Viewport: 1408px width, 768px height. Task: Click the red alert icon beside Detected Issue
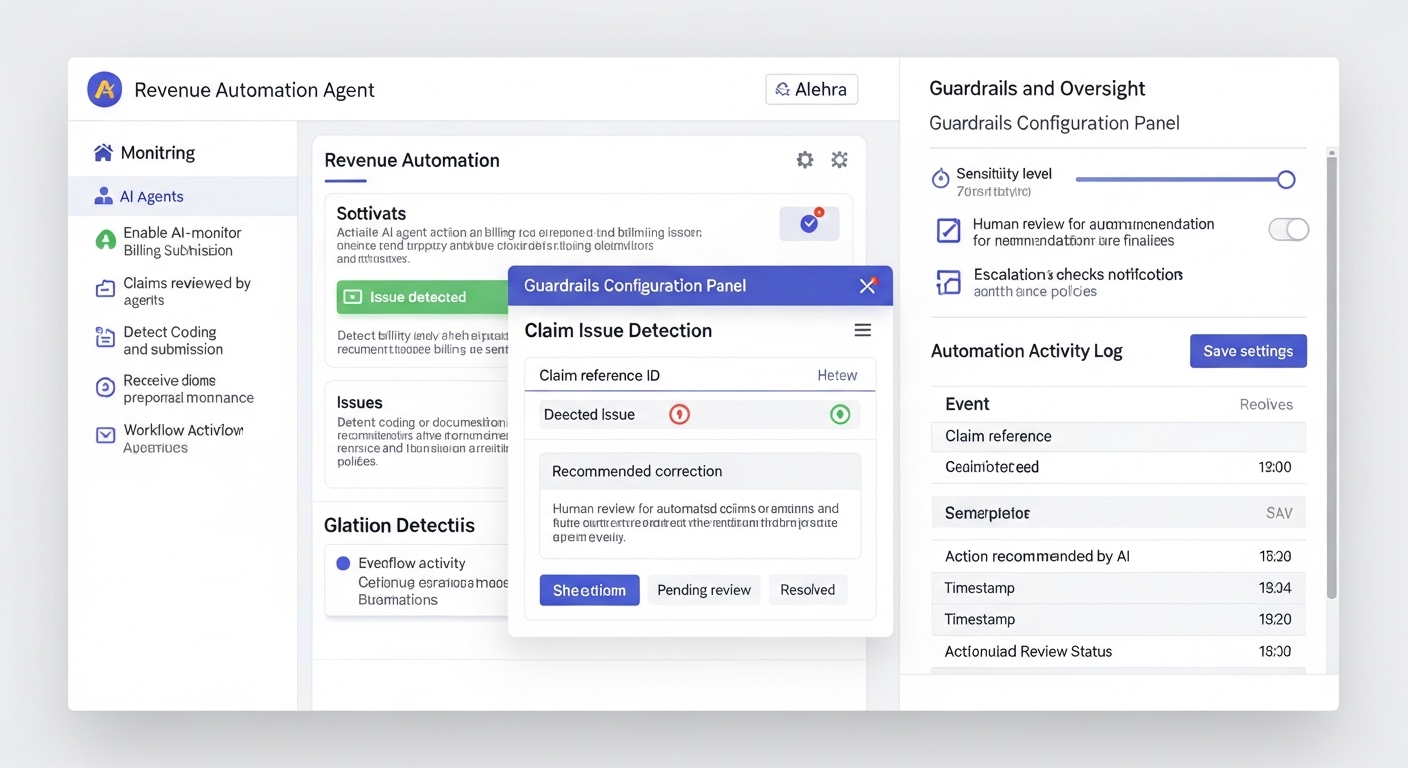(x=679, y=414)
